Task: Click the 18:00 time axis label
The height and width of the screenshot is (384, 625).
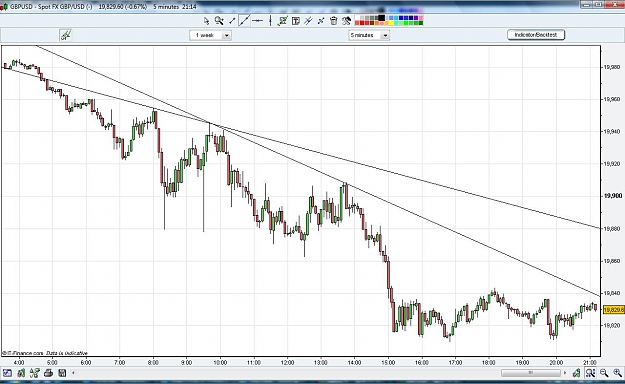Action: [x=489, y=362]
